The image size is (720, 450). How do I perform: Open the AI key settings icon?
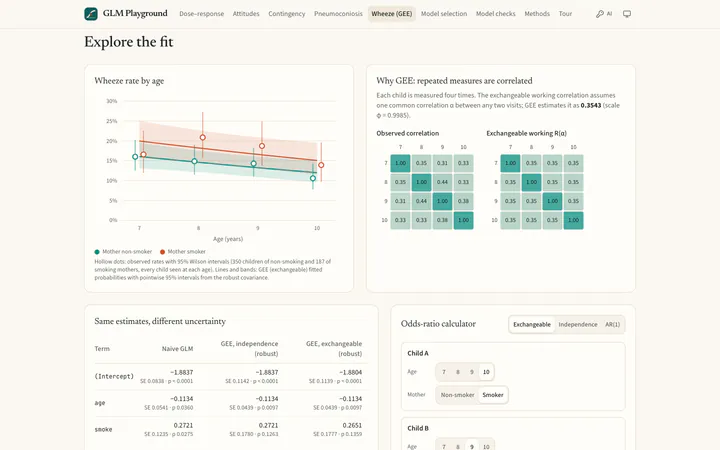(604, 14)
